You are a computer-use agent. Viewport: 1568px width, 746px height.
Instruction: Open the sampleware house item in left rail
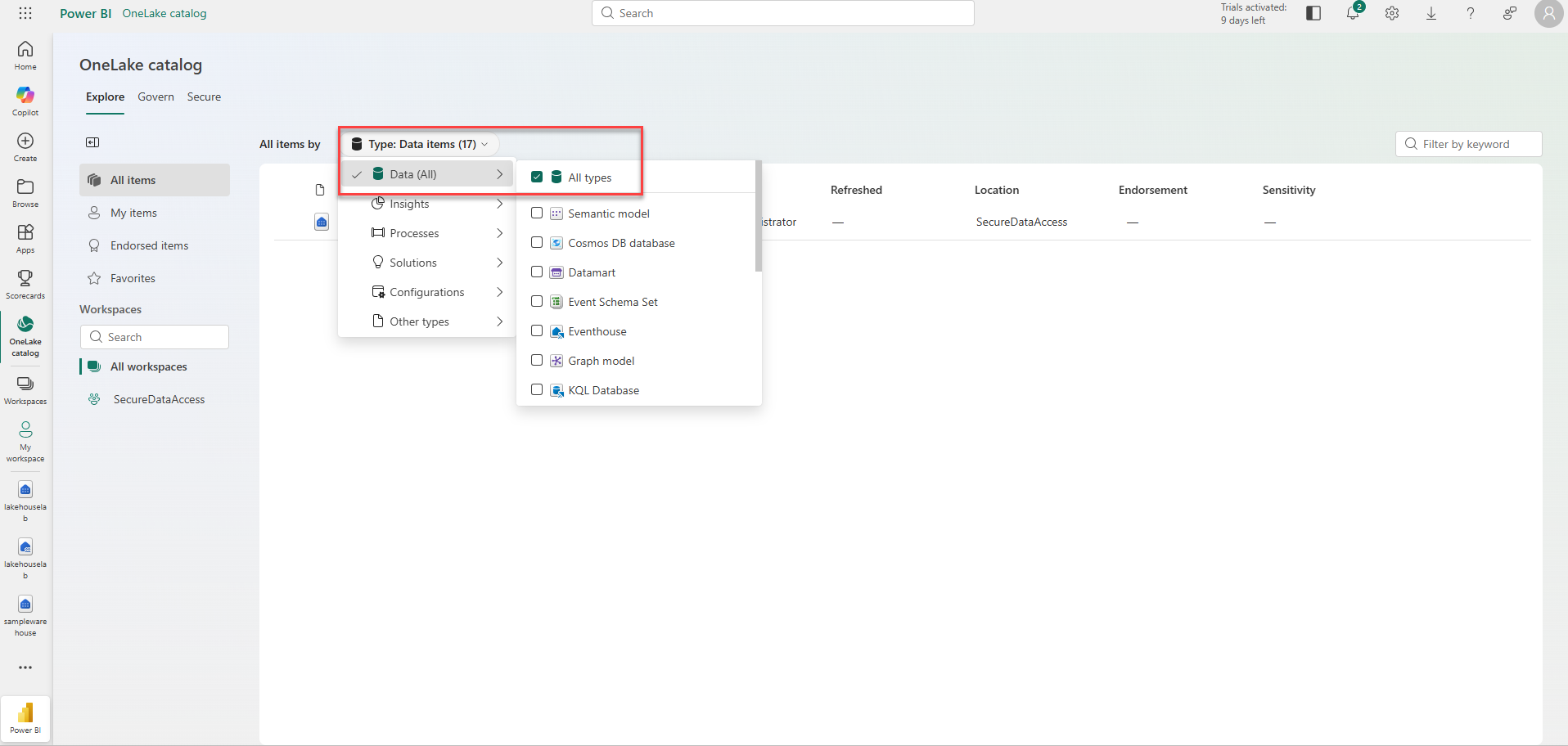point(25,616)
